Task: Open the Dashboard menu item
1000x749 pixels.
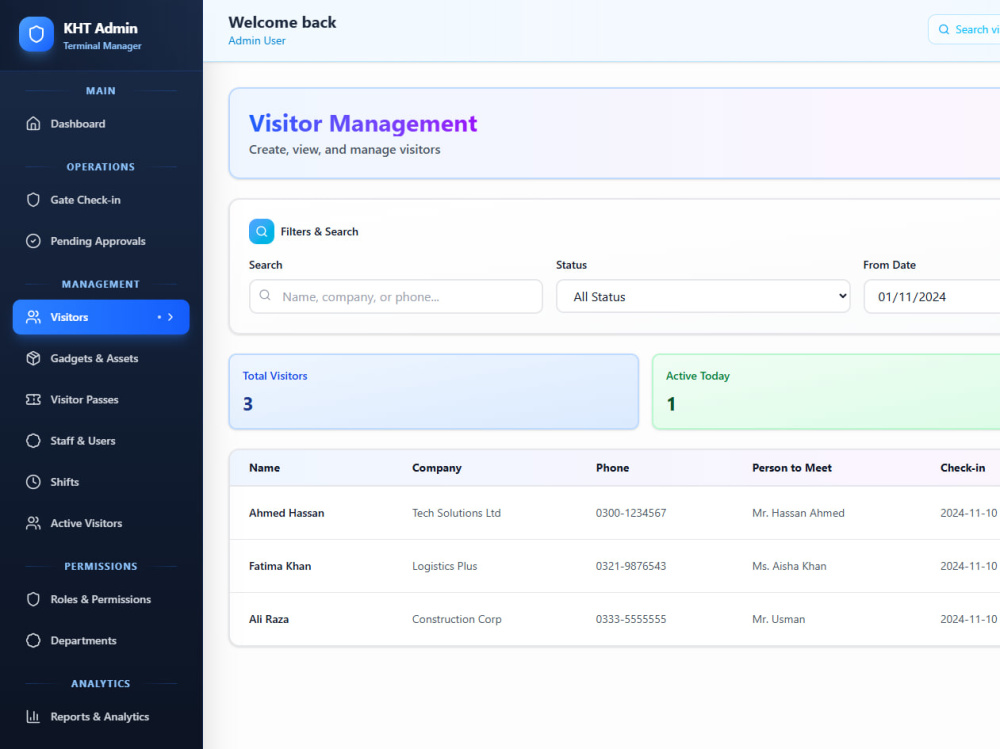Action: (x=101, y=123)
